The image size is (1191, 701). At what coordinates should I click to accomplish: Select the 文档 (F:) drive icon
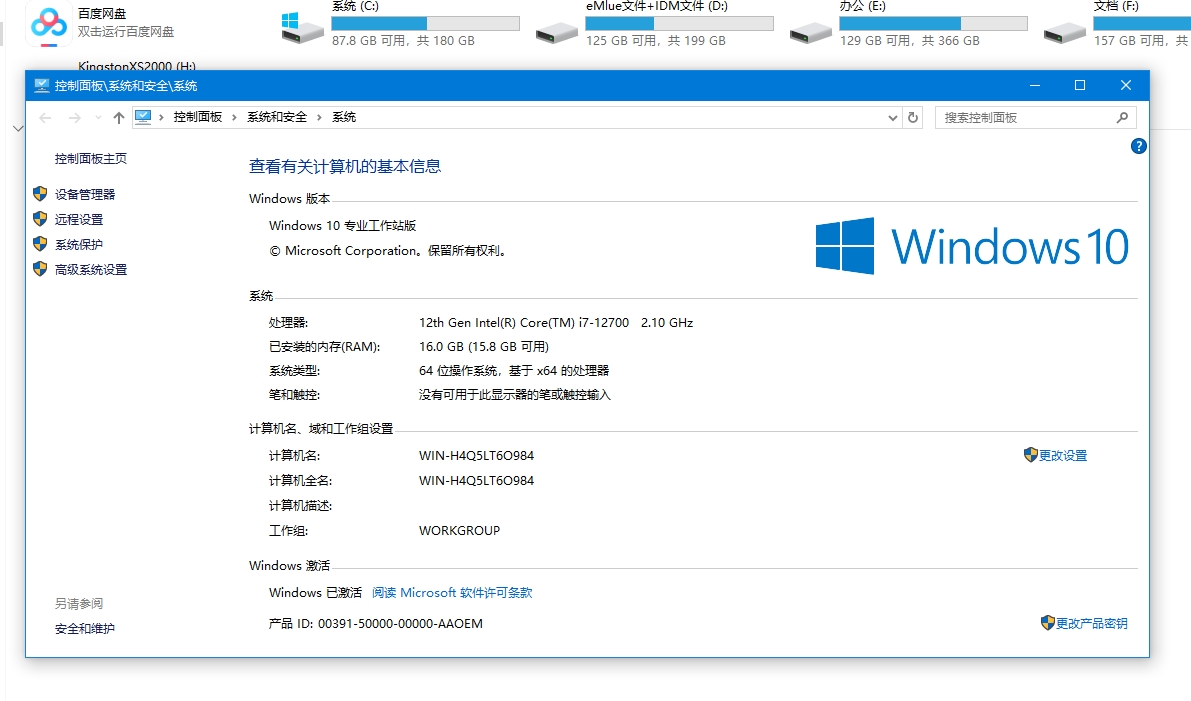click(1065, 32)
